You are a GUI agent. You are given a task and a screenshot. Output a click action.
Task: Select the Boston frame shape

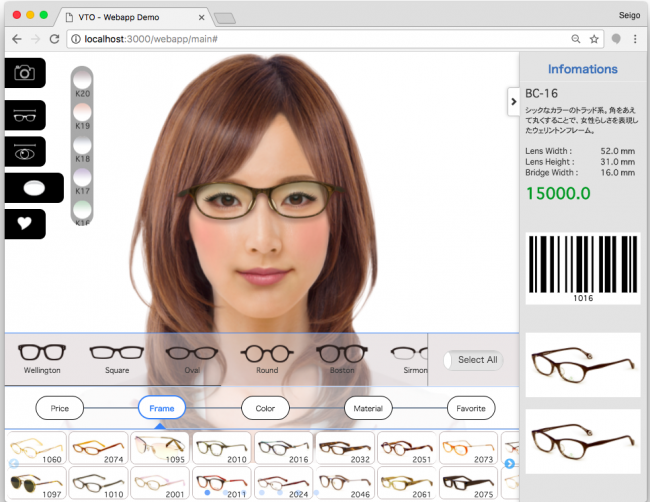(342, 357)
